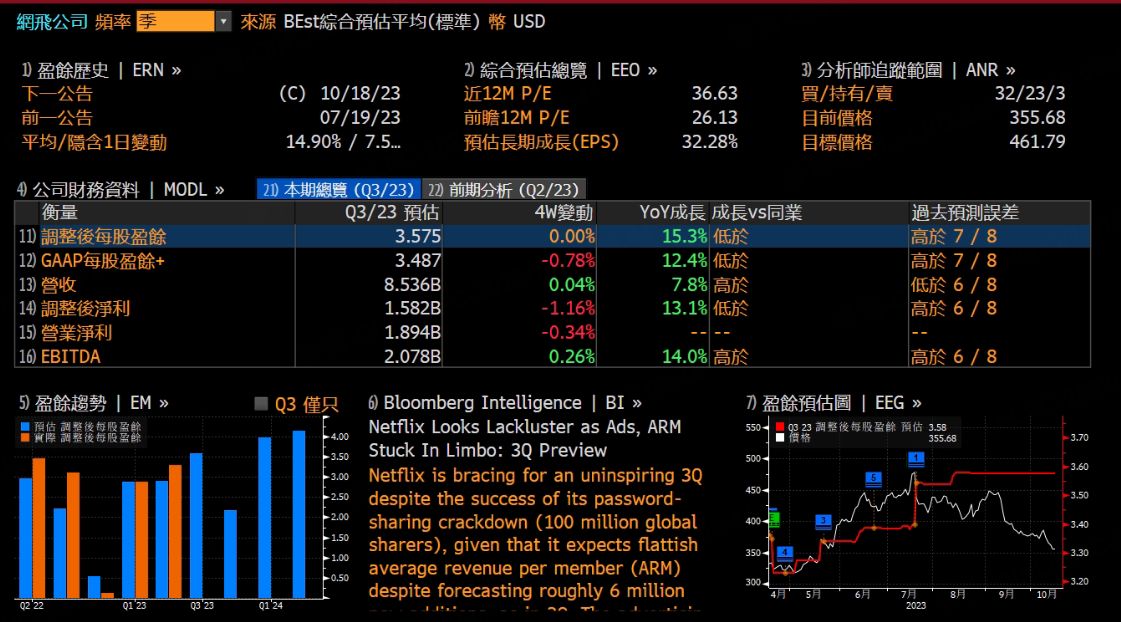Open Netflix Looks Lackluster article headline
Viewport: 1121px width, 622px height.
(x=525, y=438)
